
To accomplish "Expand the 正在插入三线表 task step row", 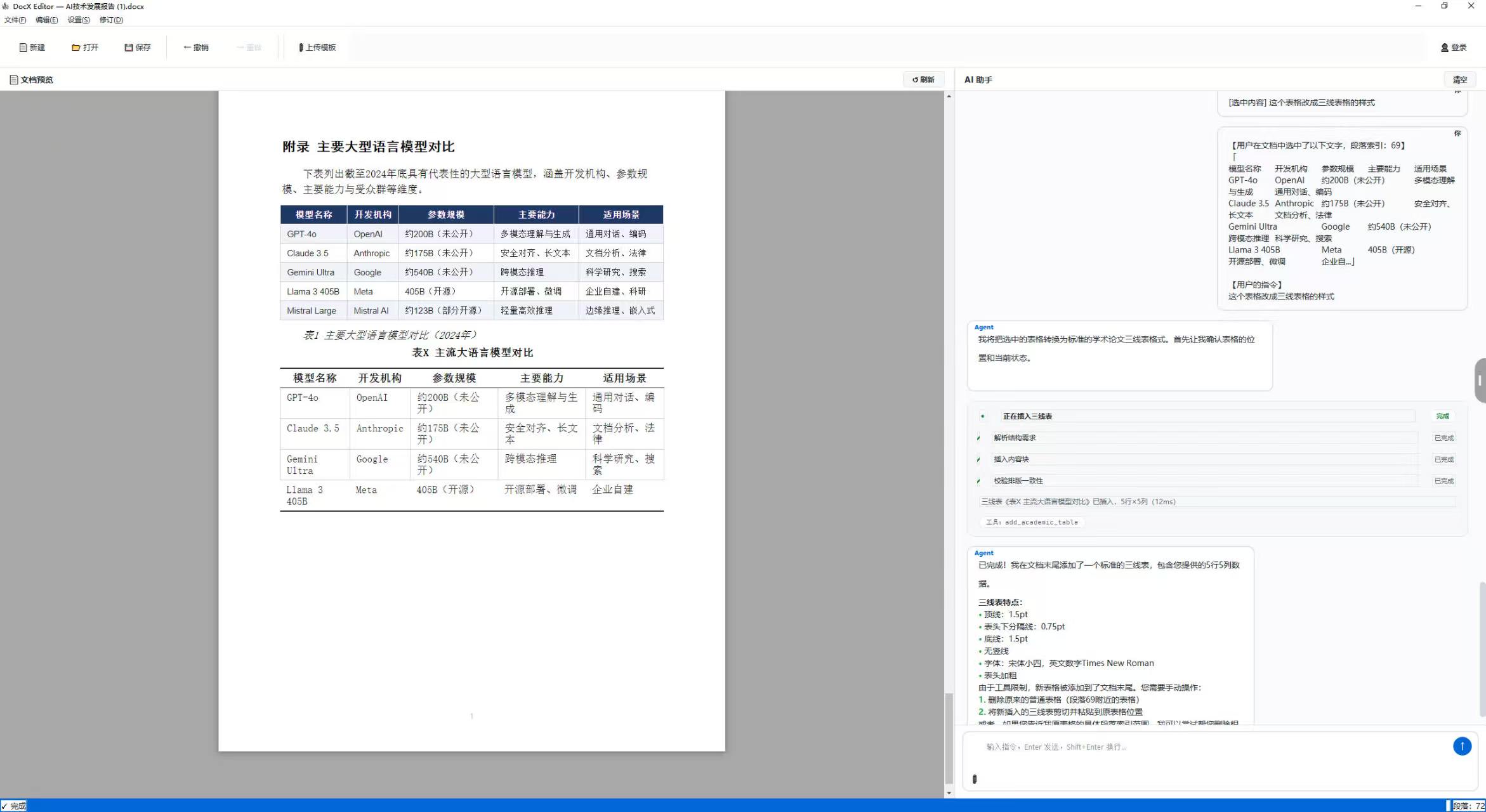I will click(x=1206, y=416).
